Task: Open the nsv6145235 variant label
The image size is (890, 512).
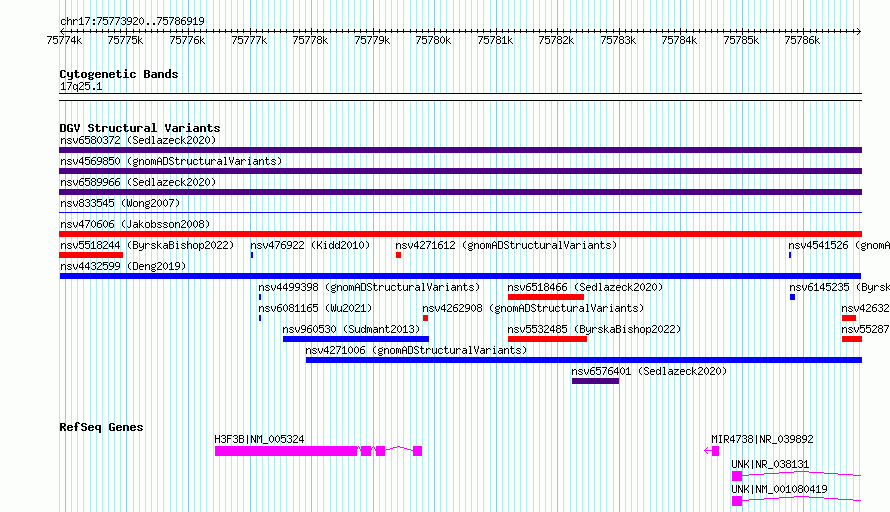Action: [839, 287]
